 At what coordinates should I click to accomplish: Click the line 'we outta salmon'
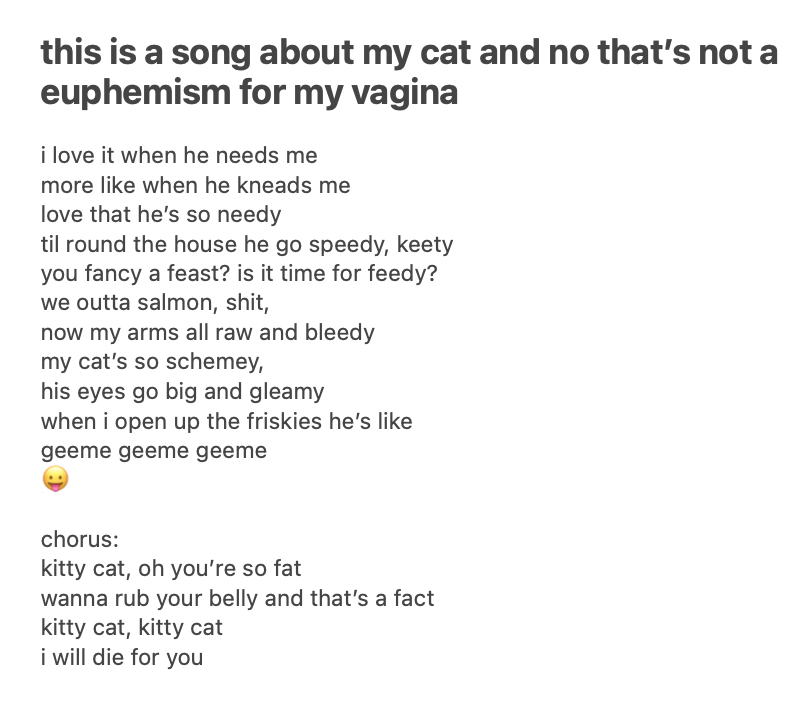(x=155, y=303)
